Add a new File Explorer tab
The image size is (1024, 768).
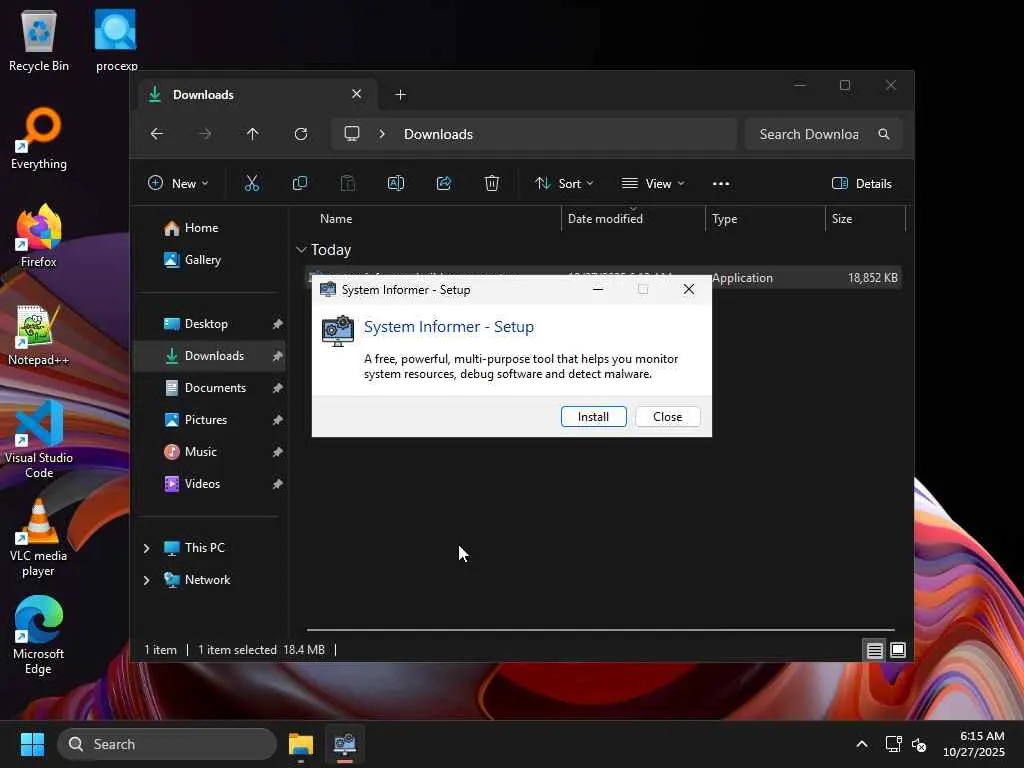401,95
